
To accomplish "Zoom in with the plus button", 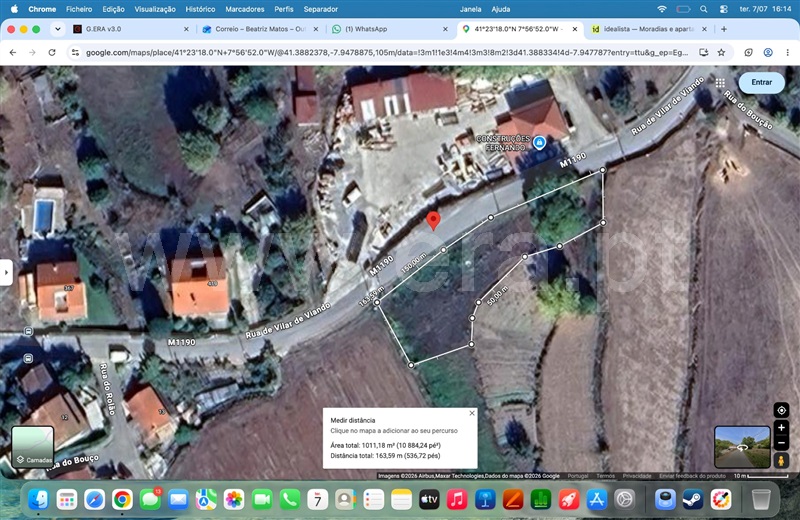I will (781, 428).
